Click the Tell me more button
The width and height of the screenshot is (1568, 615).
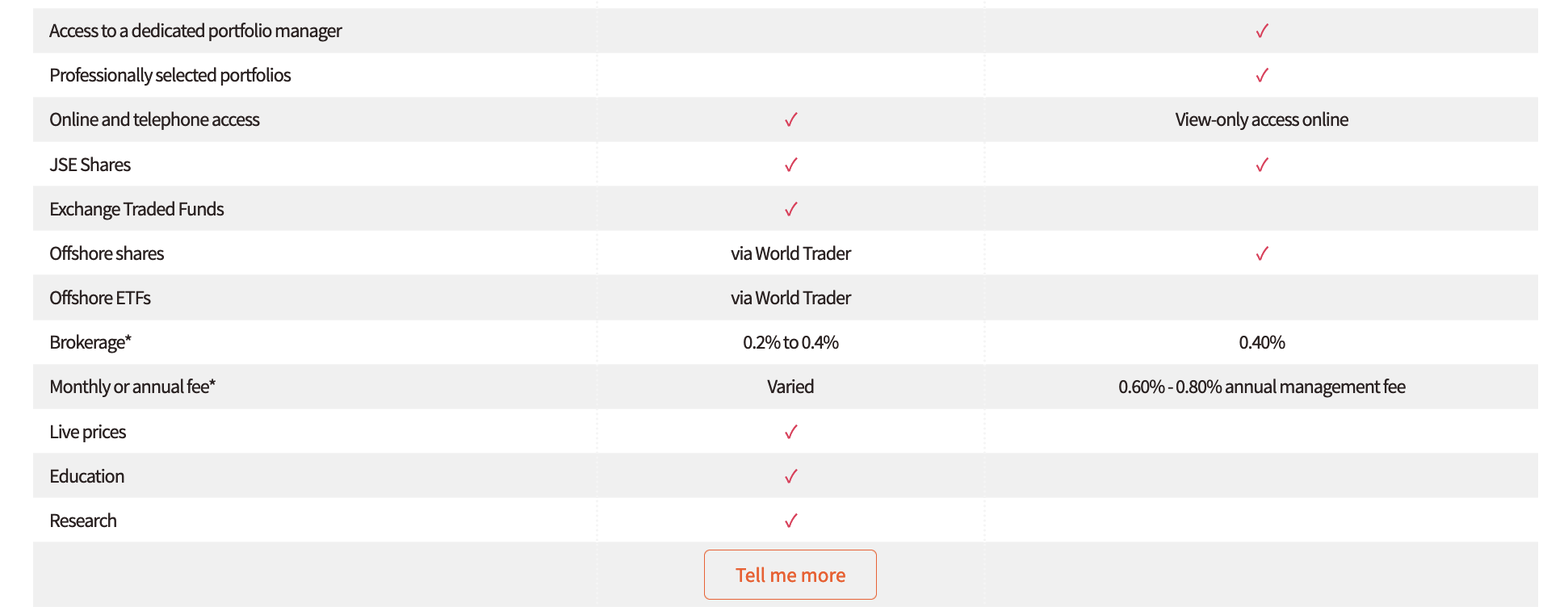[x=790, y=575]
